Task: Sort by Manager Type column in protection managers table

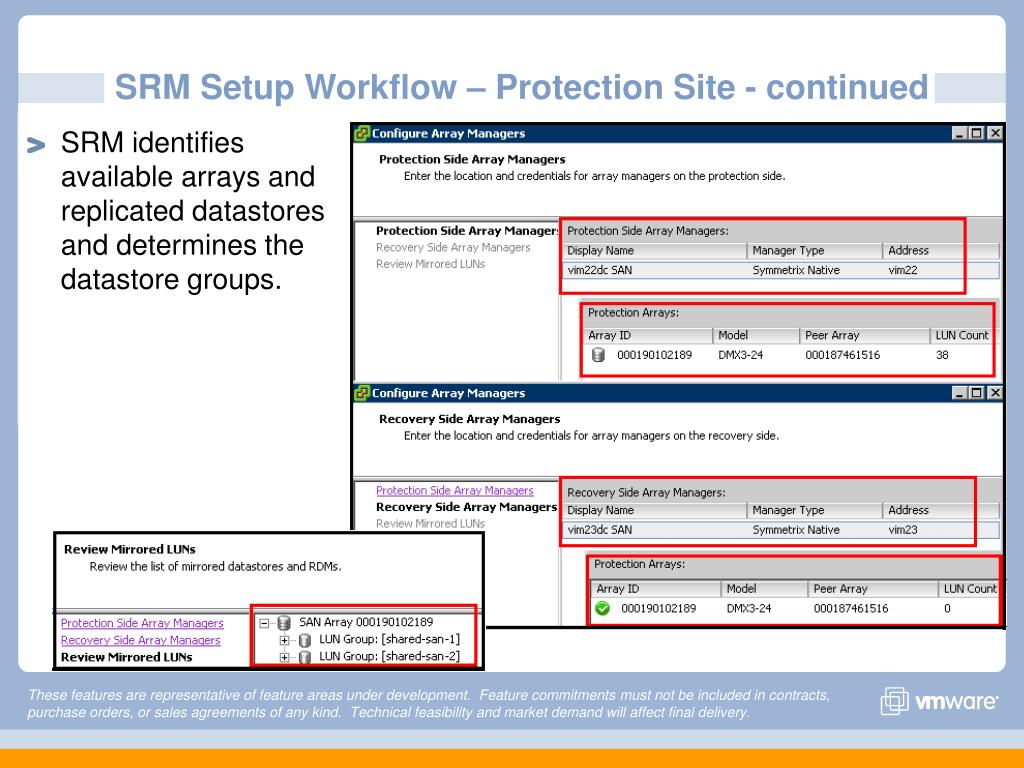Action: click(x=814, y=251)
